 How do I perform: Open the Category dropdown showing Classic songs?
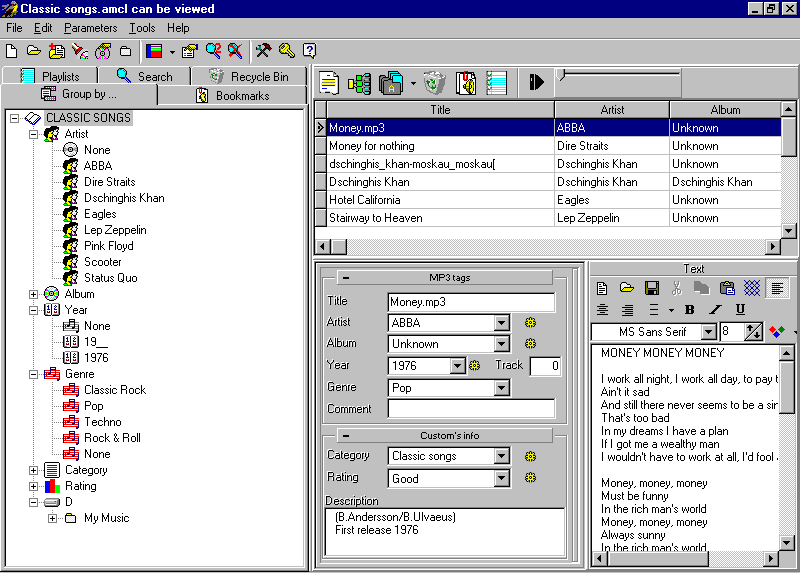click(x=502, y=456)
